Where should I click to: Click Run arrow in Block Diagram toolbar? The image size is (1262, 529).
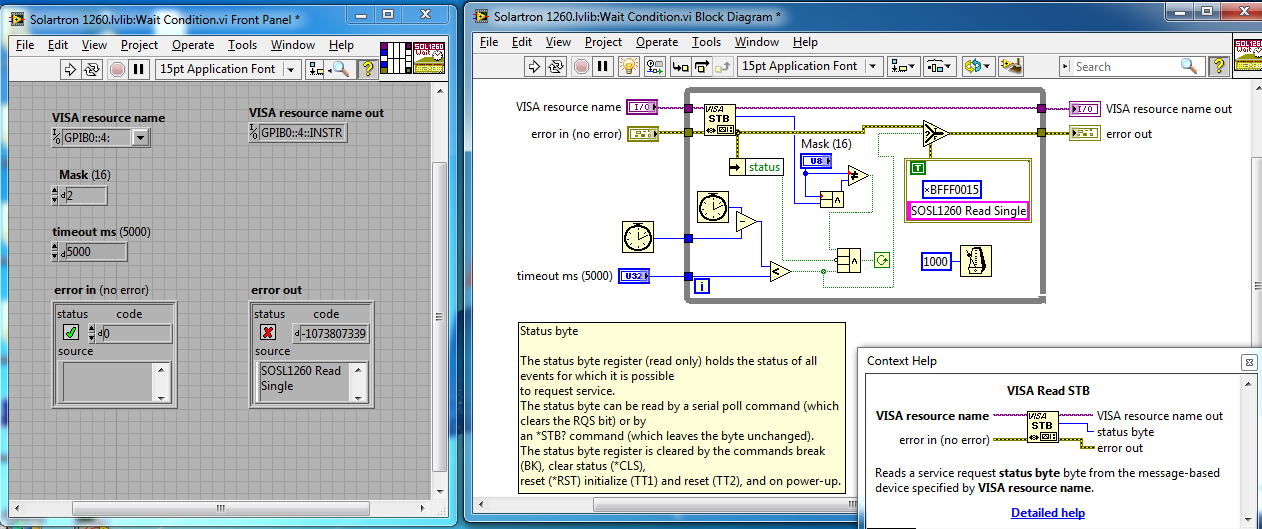click(533, 66)
